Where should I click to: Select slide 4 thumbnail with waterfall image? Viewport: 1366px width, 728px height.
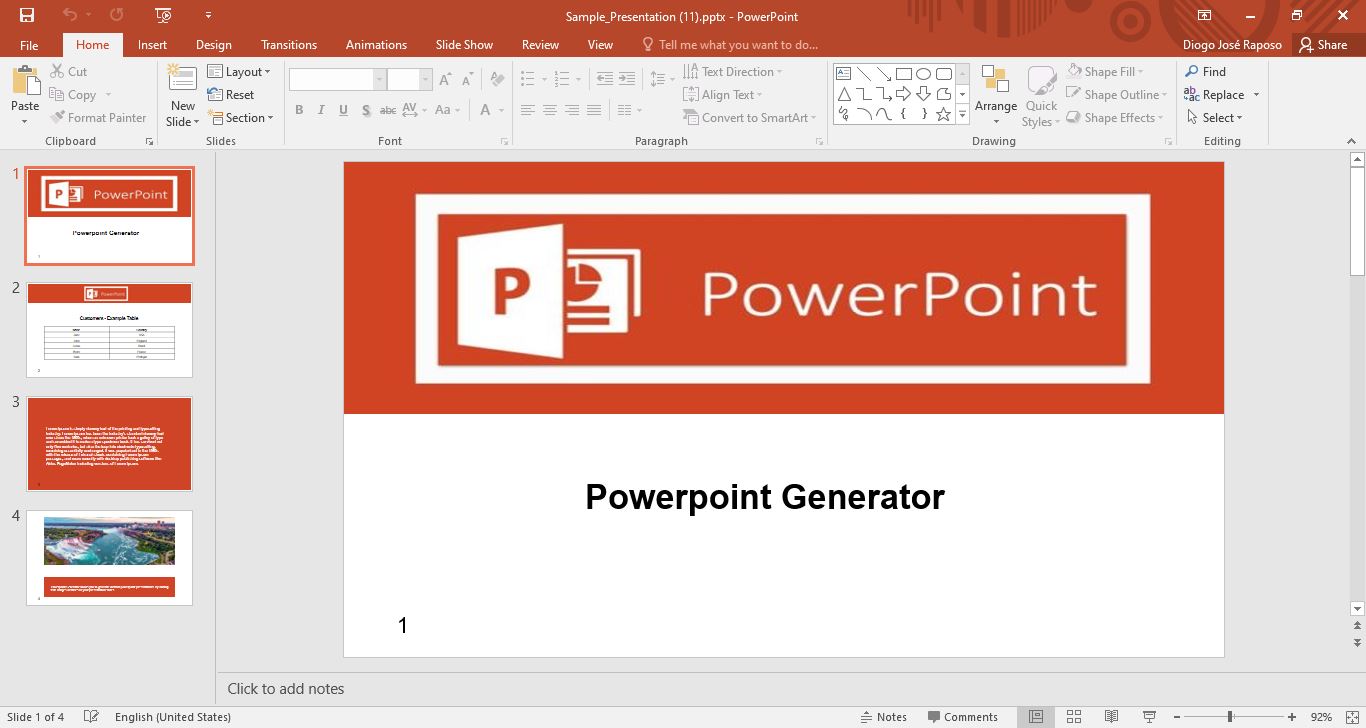109,558
